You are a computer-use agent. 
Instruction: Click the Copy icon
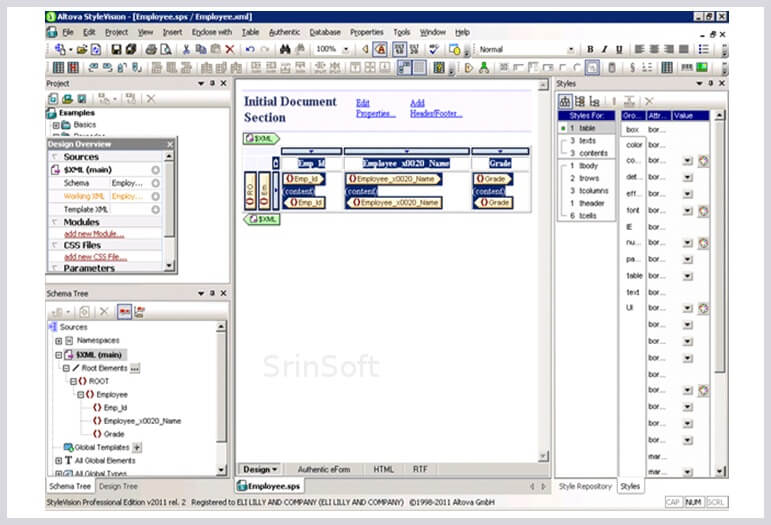click(201, 49)
